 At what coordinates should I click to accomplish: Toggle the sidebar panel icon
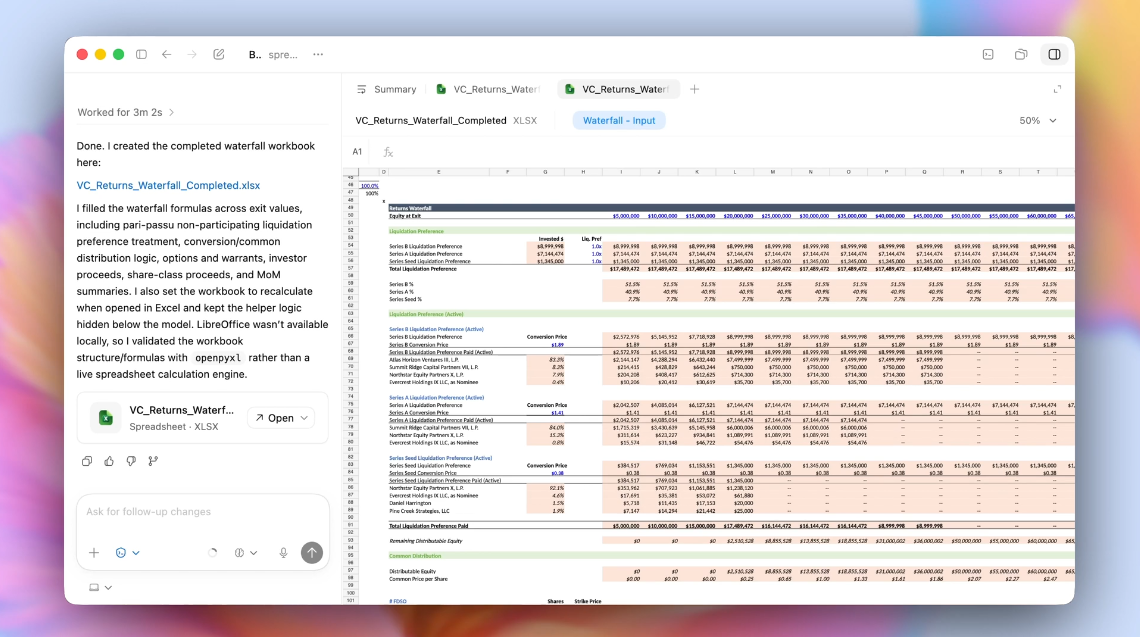click(142, 54)
